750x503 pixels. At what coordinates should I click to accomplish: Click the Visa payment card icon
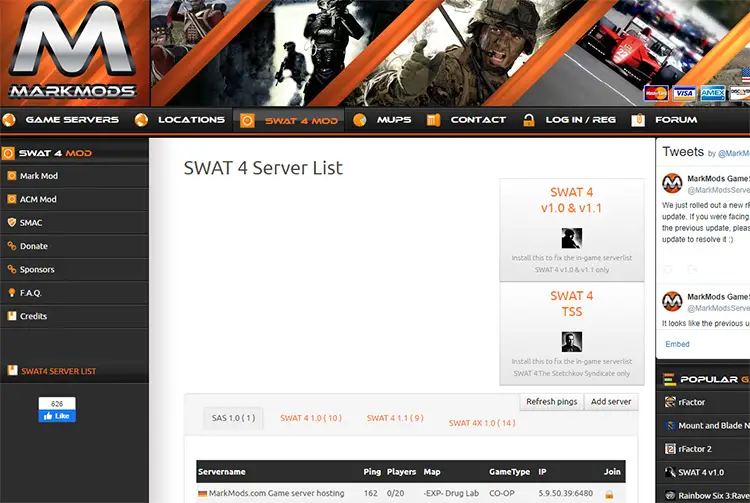pos(684,93)
